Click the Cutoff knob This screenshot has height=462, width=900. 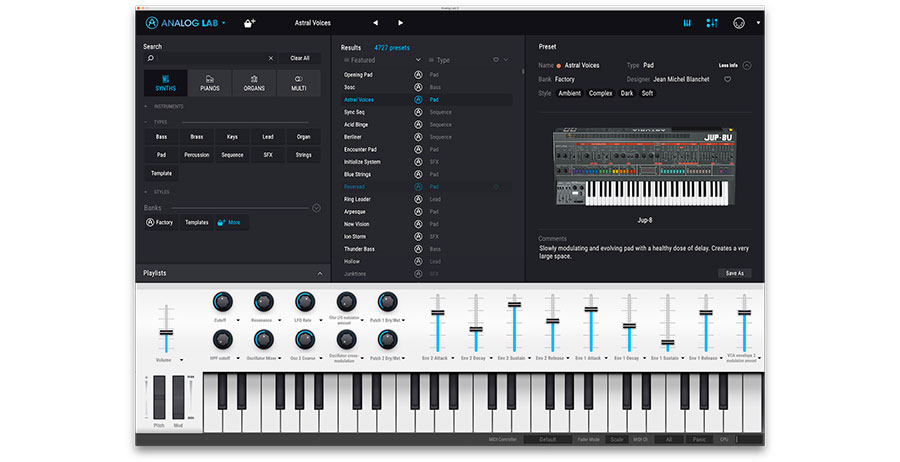222,301
